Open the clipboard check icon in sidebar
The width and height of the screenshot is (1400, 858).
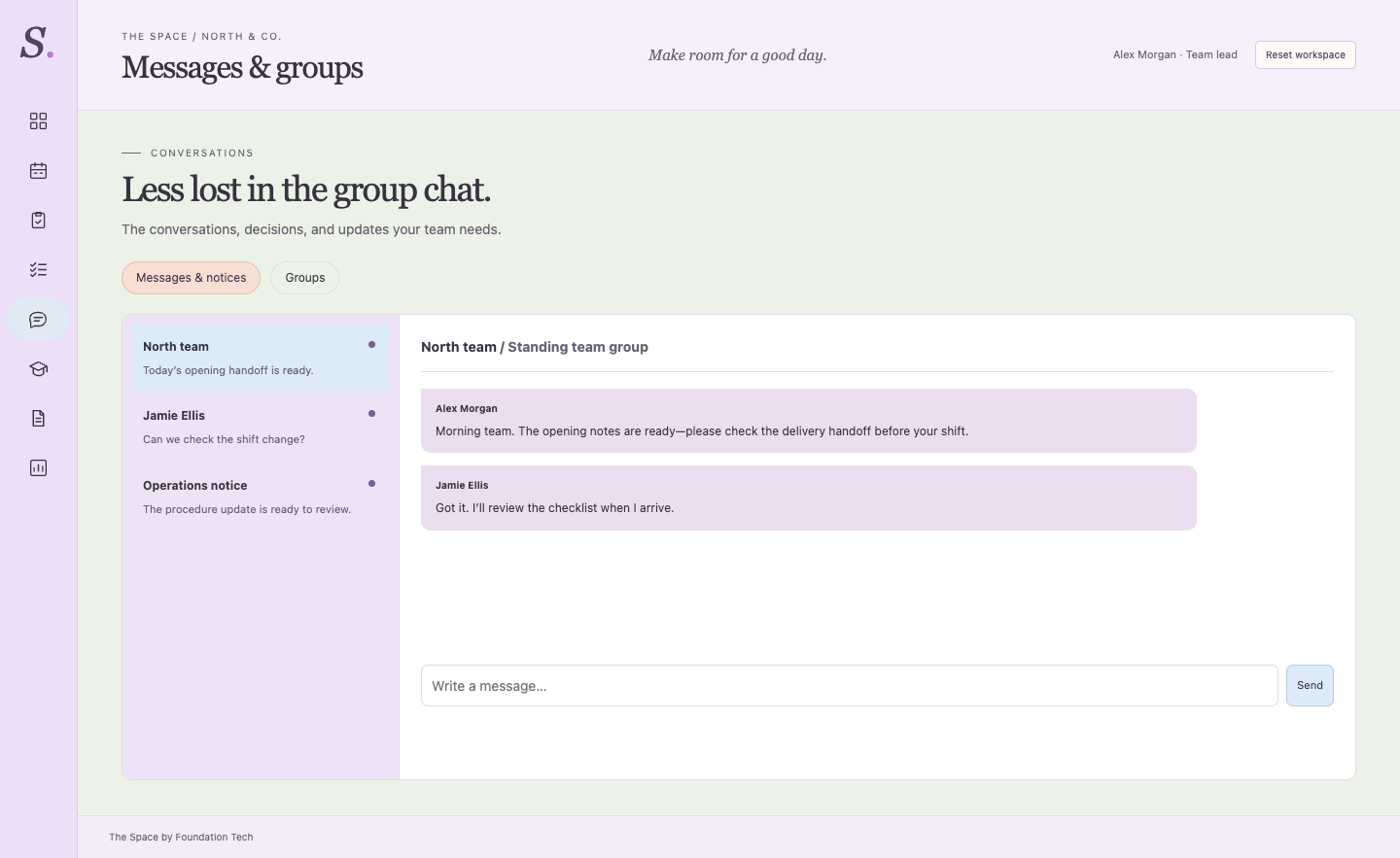tap(38, 220)
